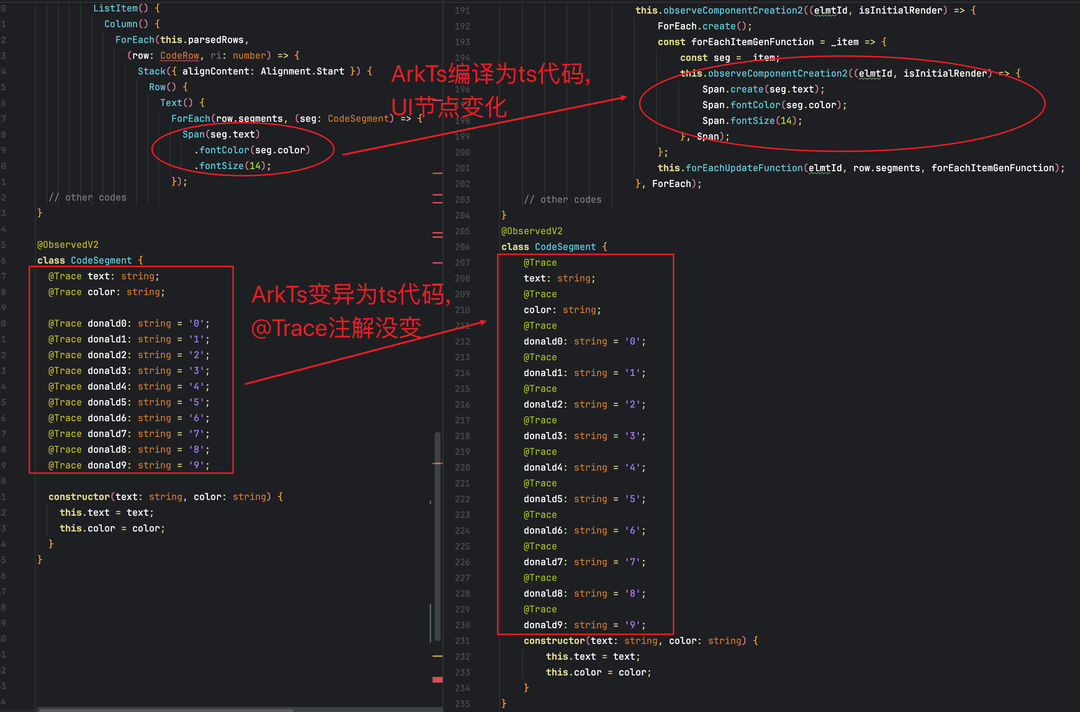Click line number 205 in right pane gutter

462,231
